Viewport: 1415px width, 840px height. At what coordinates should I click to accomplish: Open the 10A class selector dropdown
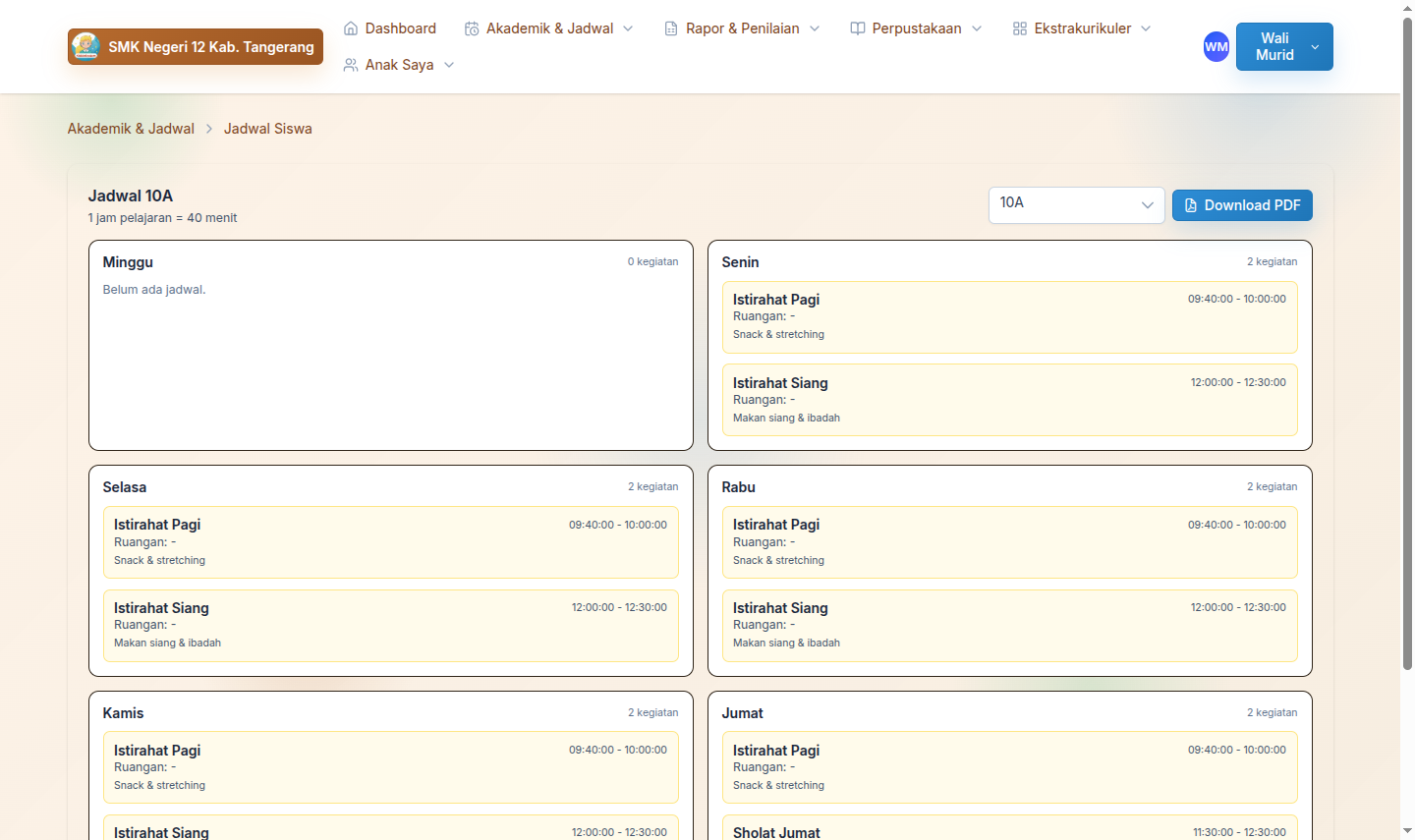(1076, 204)
